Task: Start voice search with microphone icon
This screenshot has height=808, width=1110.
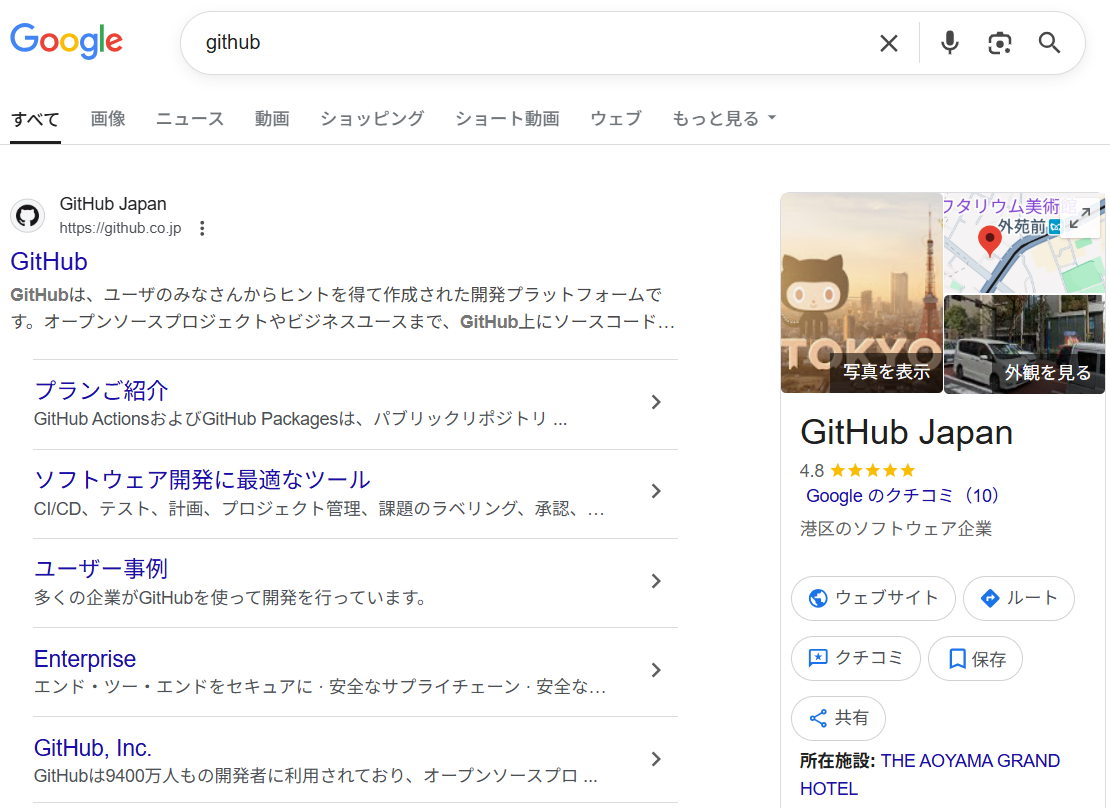Action: pyautogui.click(x=950, y=43)
